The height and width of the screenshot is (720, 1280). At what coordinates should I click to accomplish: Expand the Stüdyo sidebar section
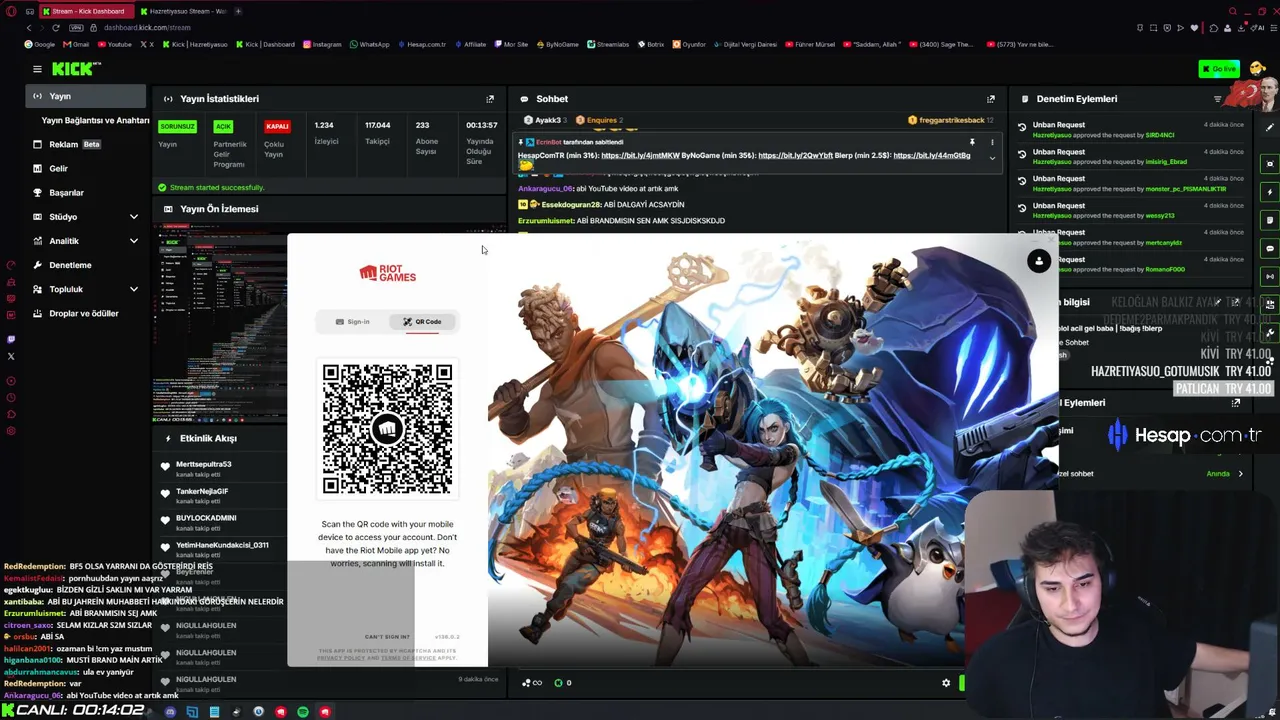click(x=133, y=217)
